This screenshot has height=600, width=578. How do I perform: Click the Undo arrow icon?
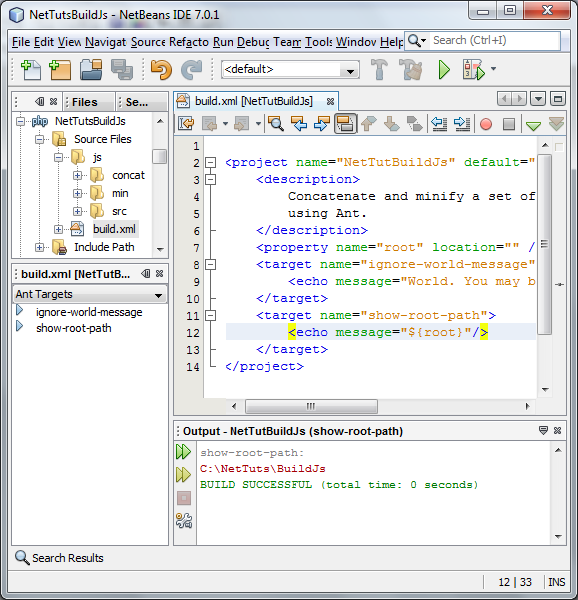(161, 70)
